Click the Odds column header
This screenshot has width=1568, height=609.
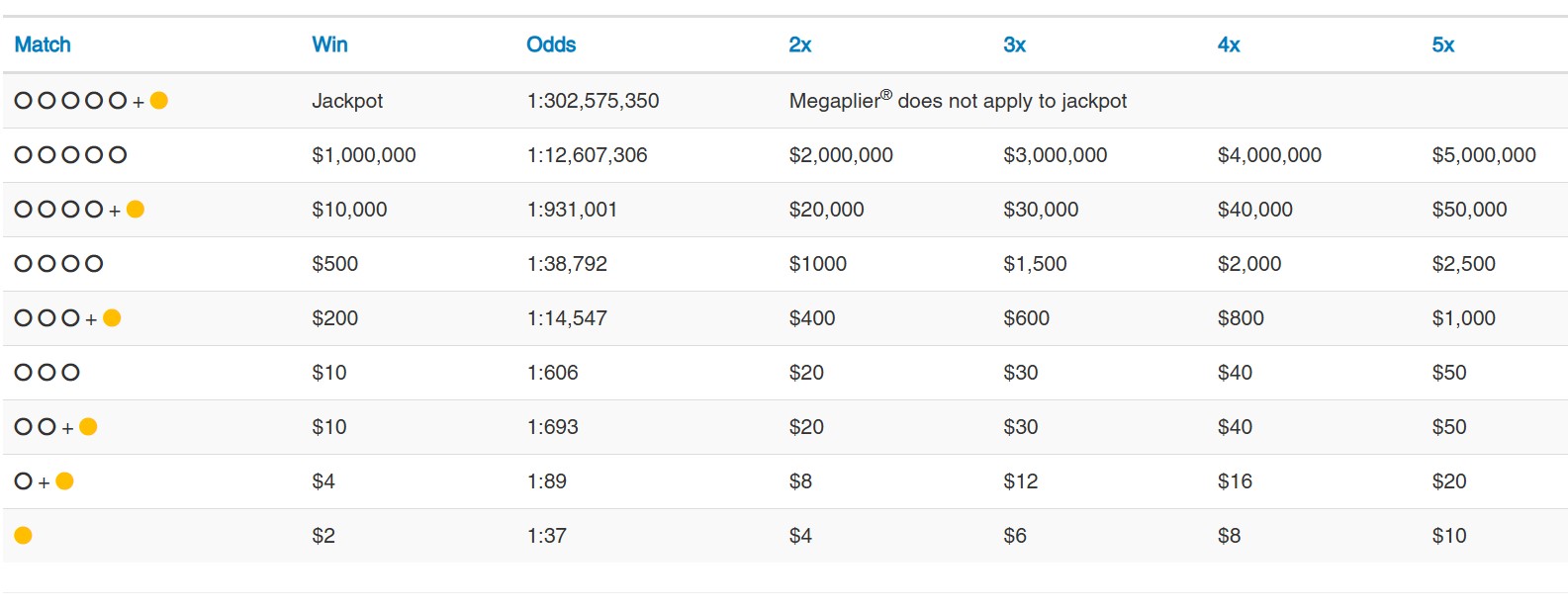pos(551,44)
